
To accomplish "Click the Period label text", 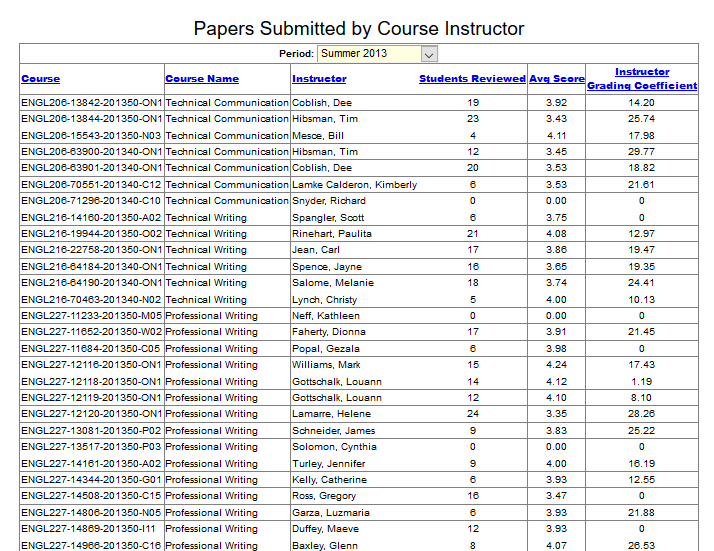I will 296,54.
